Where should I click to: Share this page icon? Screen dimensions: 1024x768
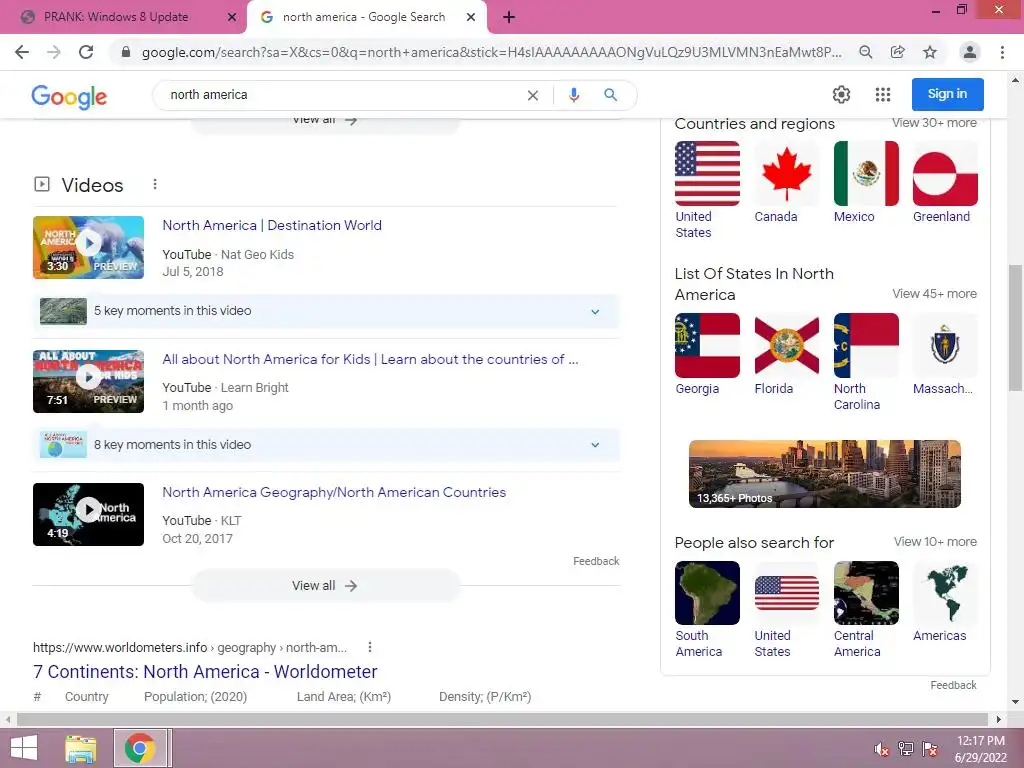[897, 52]
